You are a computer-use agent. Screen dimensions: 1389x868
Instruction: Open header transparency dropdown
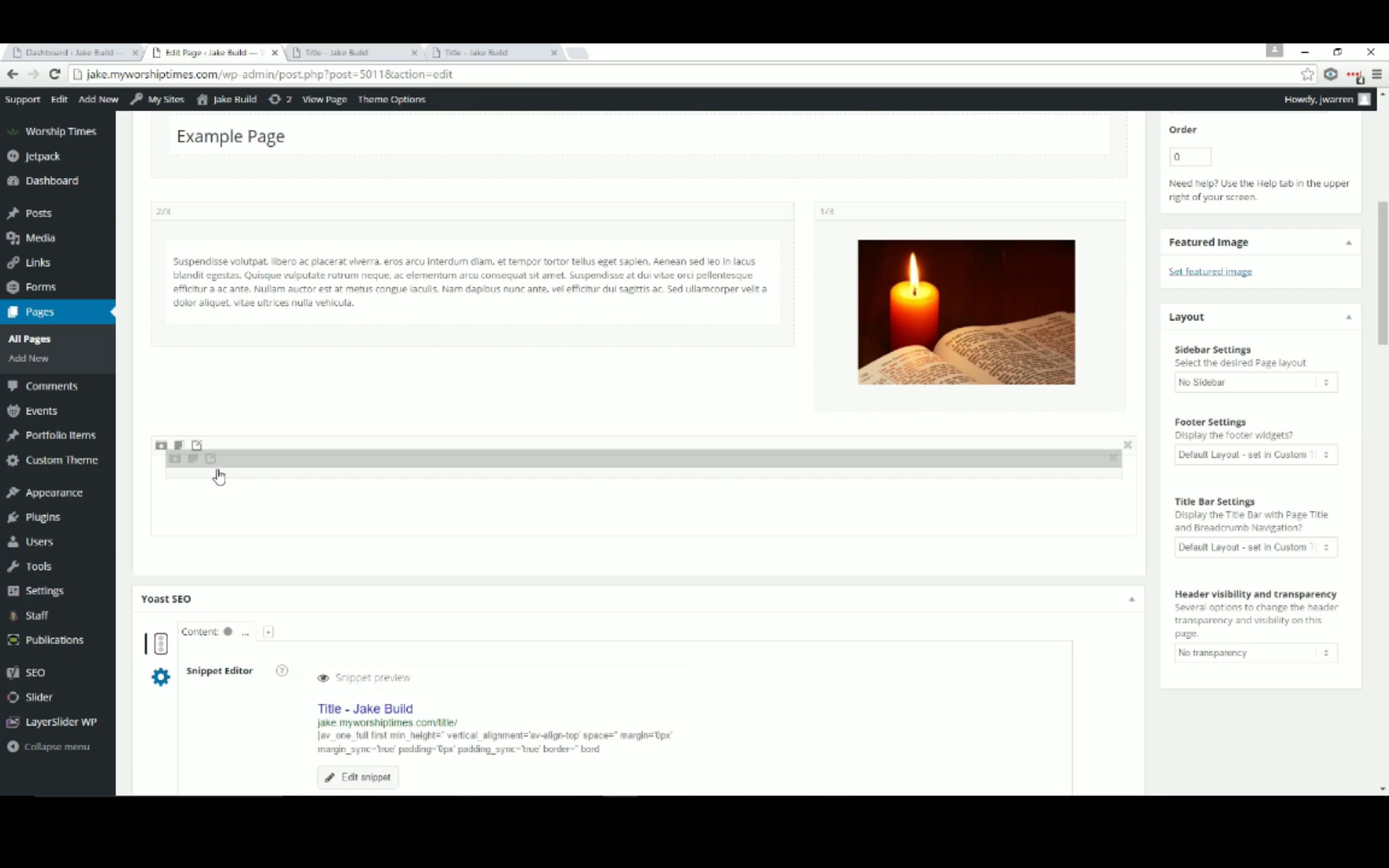(x=1255, y=653)
